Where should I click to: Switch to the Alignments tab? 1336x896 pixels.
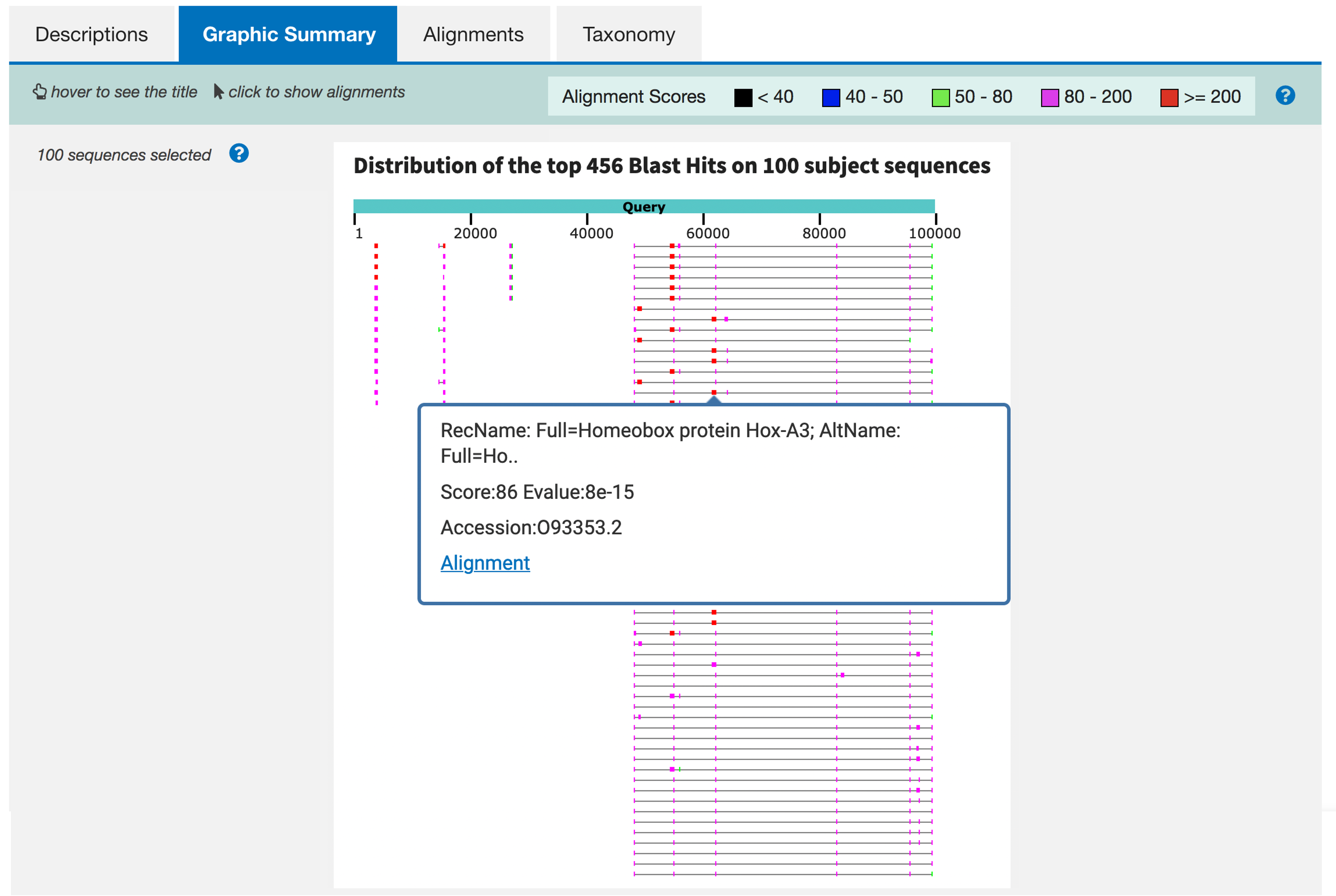[473, 34]
